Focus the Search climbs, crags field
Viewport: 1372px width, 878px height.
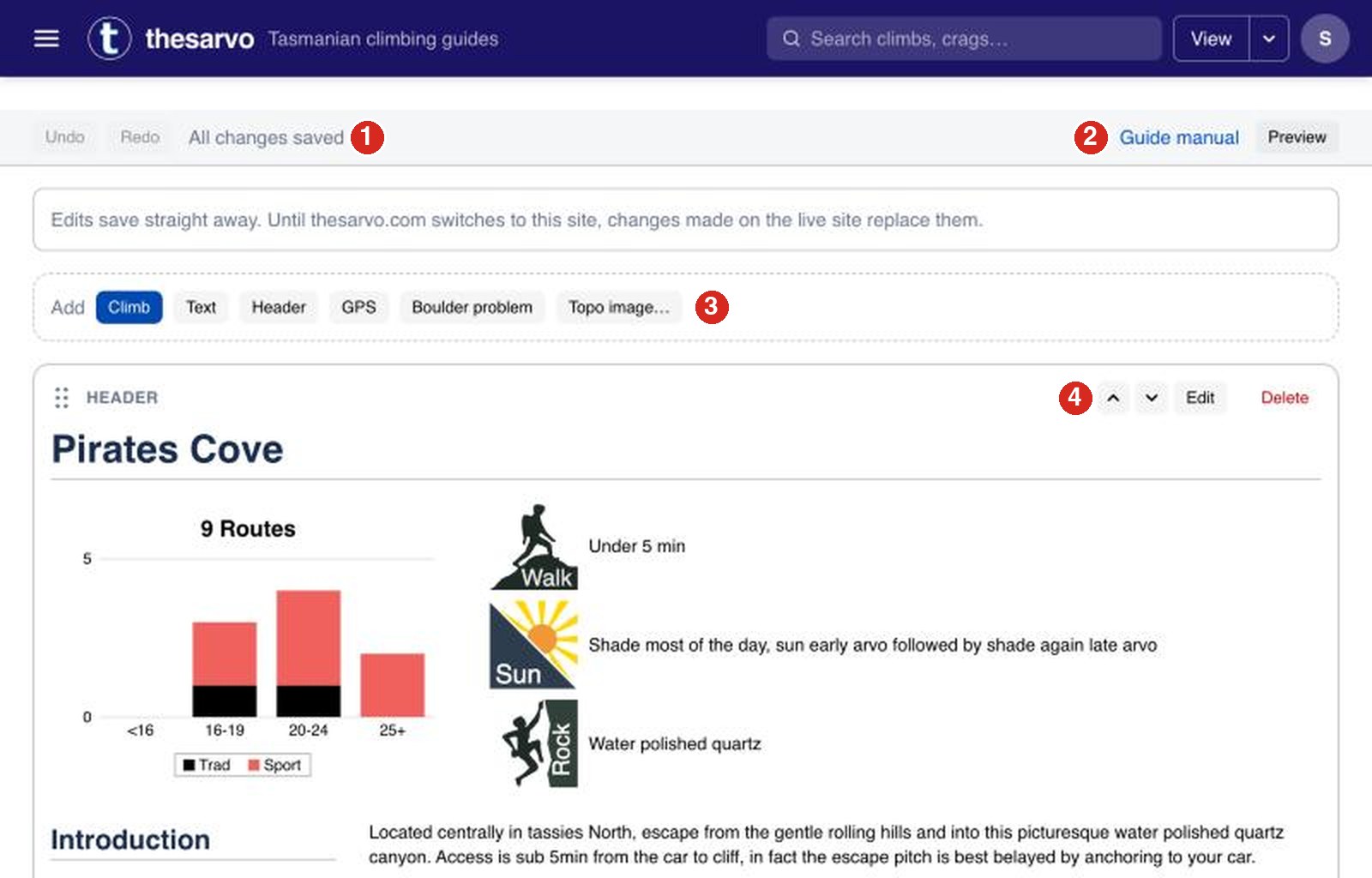point(964,39)
